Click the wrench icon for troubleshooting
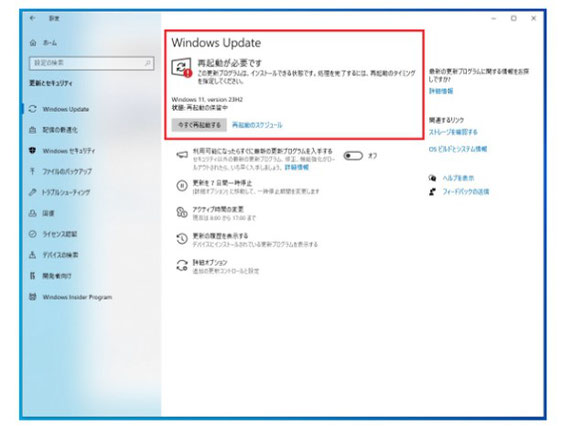The width and height of the screenshot is (573, 426). pos(33,192)
